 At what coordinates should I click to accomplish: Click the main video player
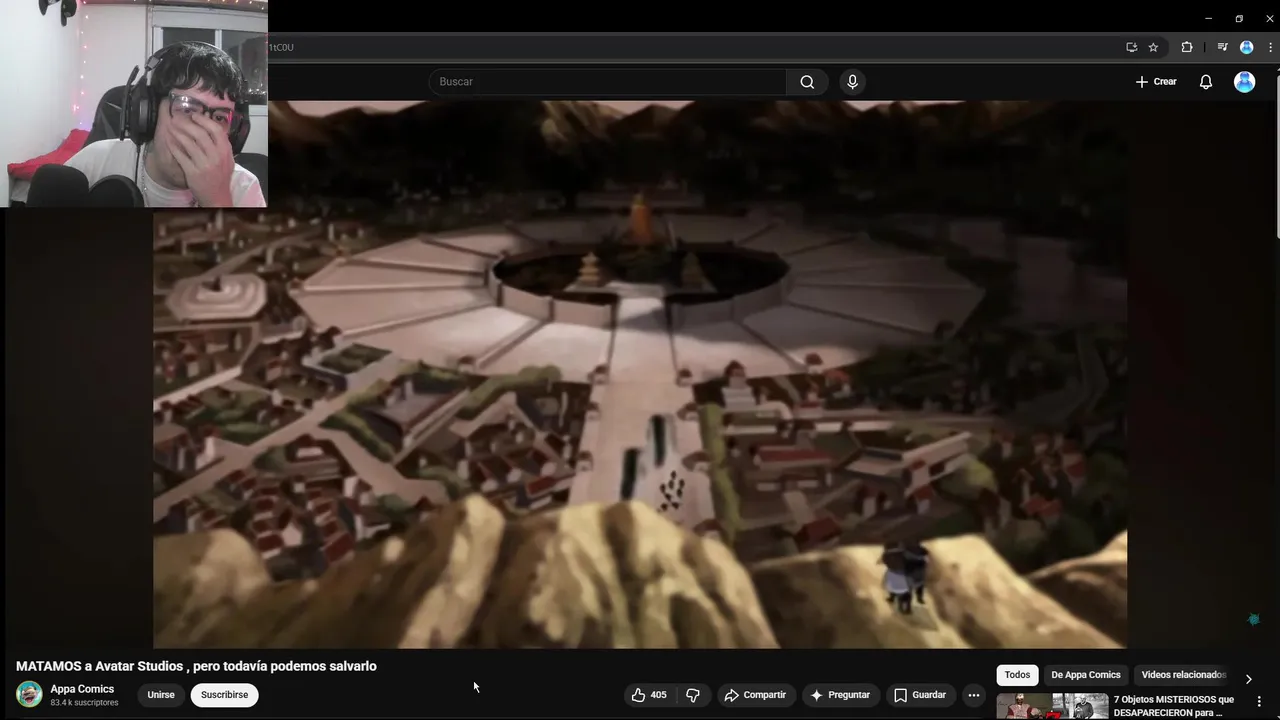(640, 374)
